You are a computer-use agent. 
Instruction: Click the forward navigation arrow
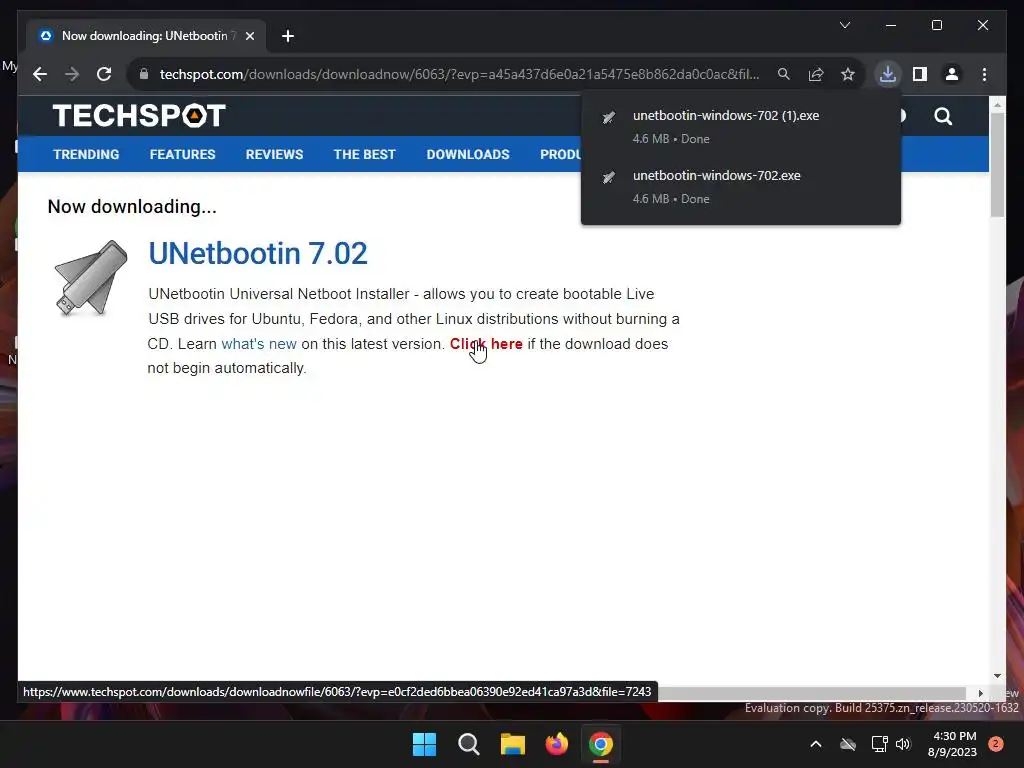(72, 74)
